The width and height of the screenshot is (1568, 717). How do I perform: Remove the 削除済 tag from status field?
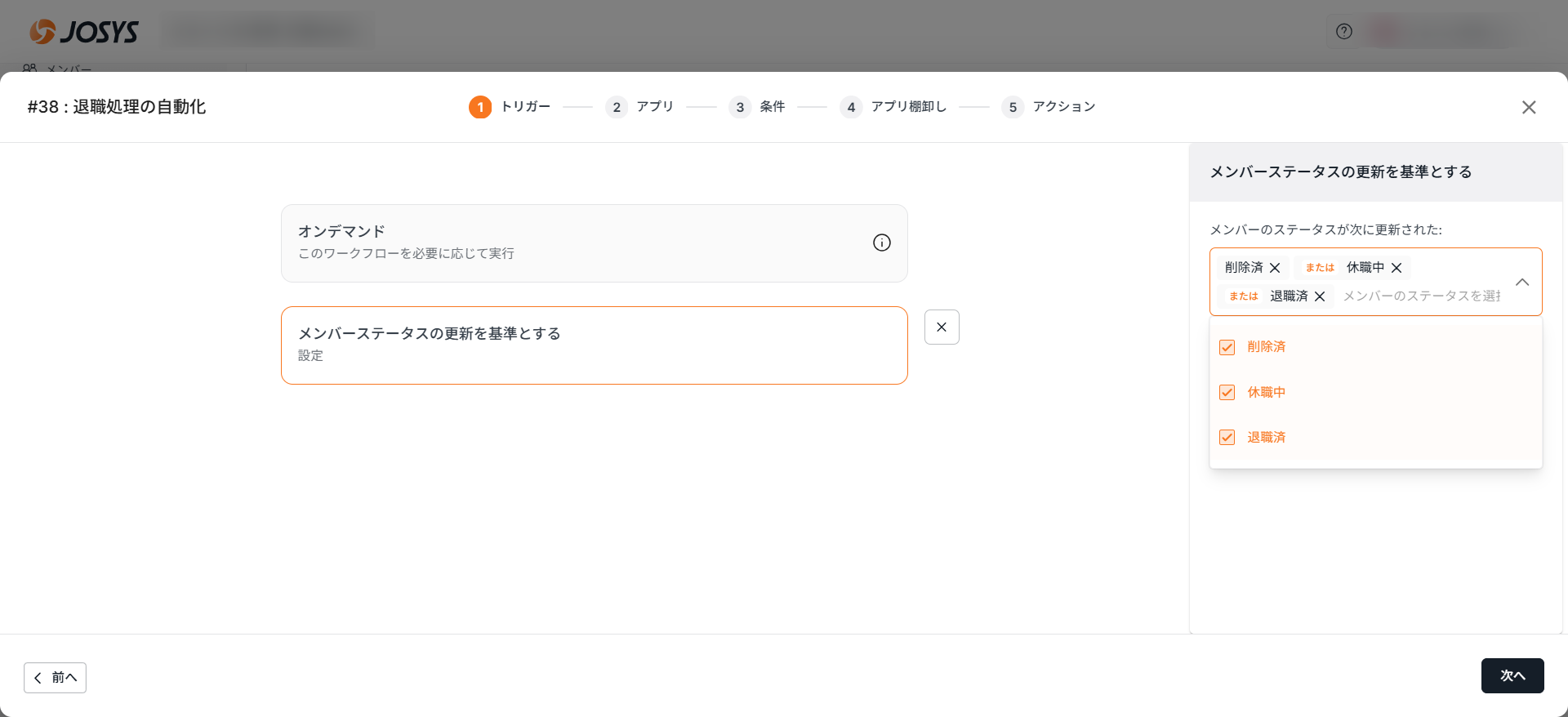[x=1275, y=268]
